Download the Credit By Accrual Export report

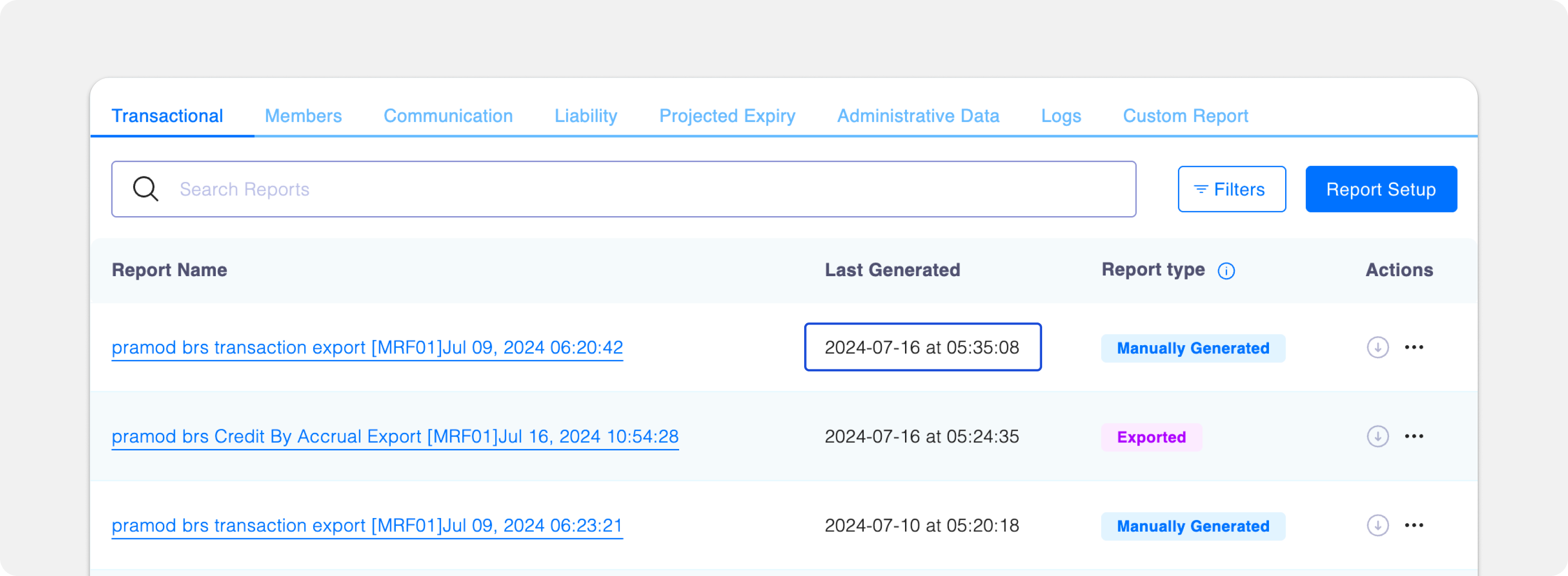point(1377,436)
